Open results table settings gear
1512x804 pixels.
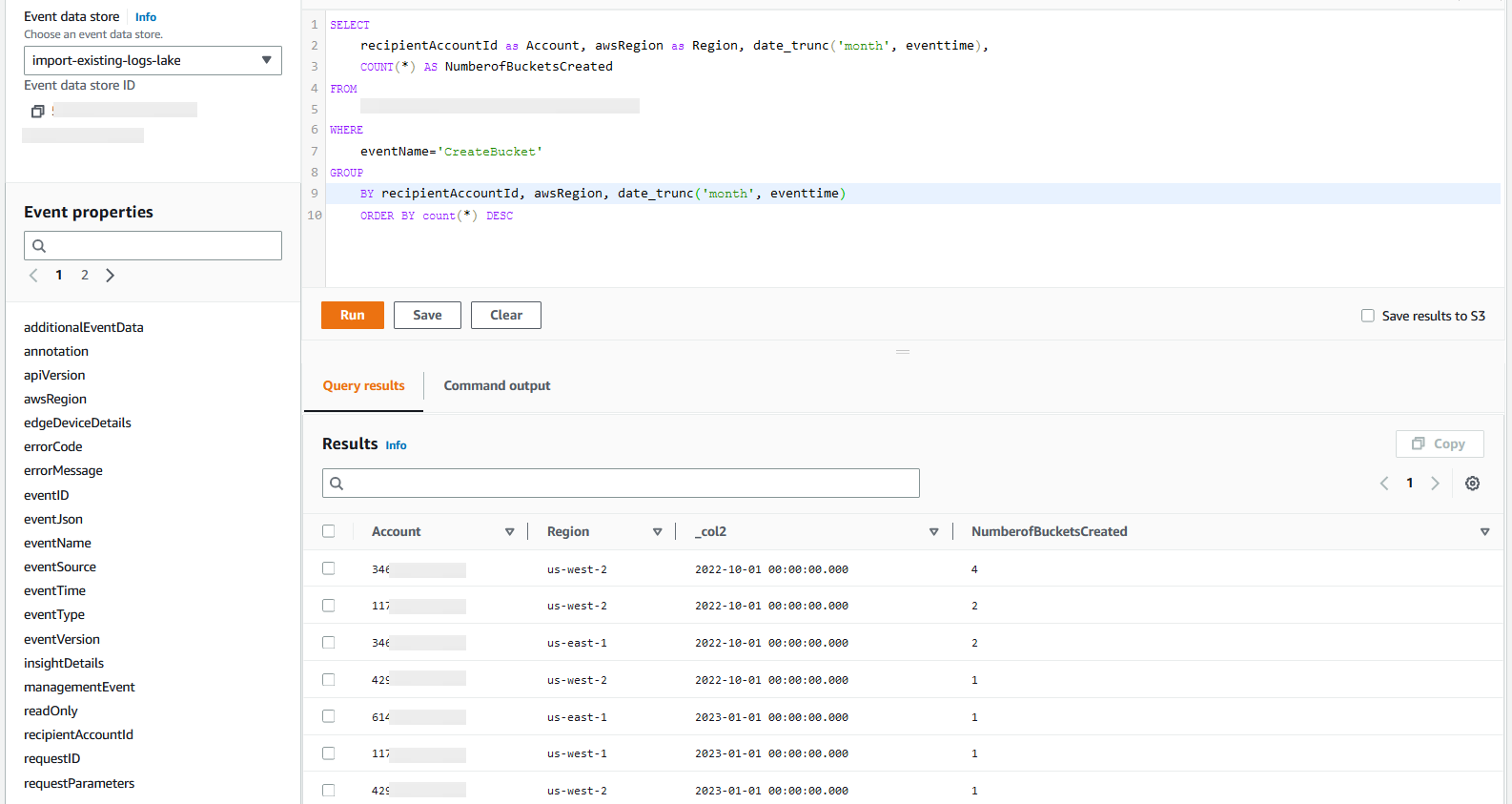click(x=1472, y=484)
